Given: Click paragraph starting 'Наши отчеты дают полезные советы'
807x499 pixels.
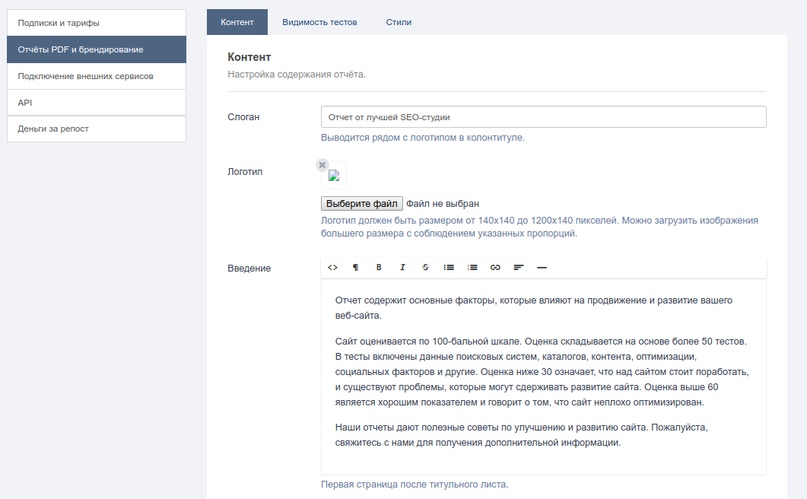Looking at the screenshot, I should click(x=521, y=435).
